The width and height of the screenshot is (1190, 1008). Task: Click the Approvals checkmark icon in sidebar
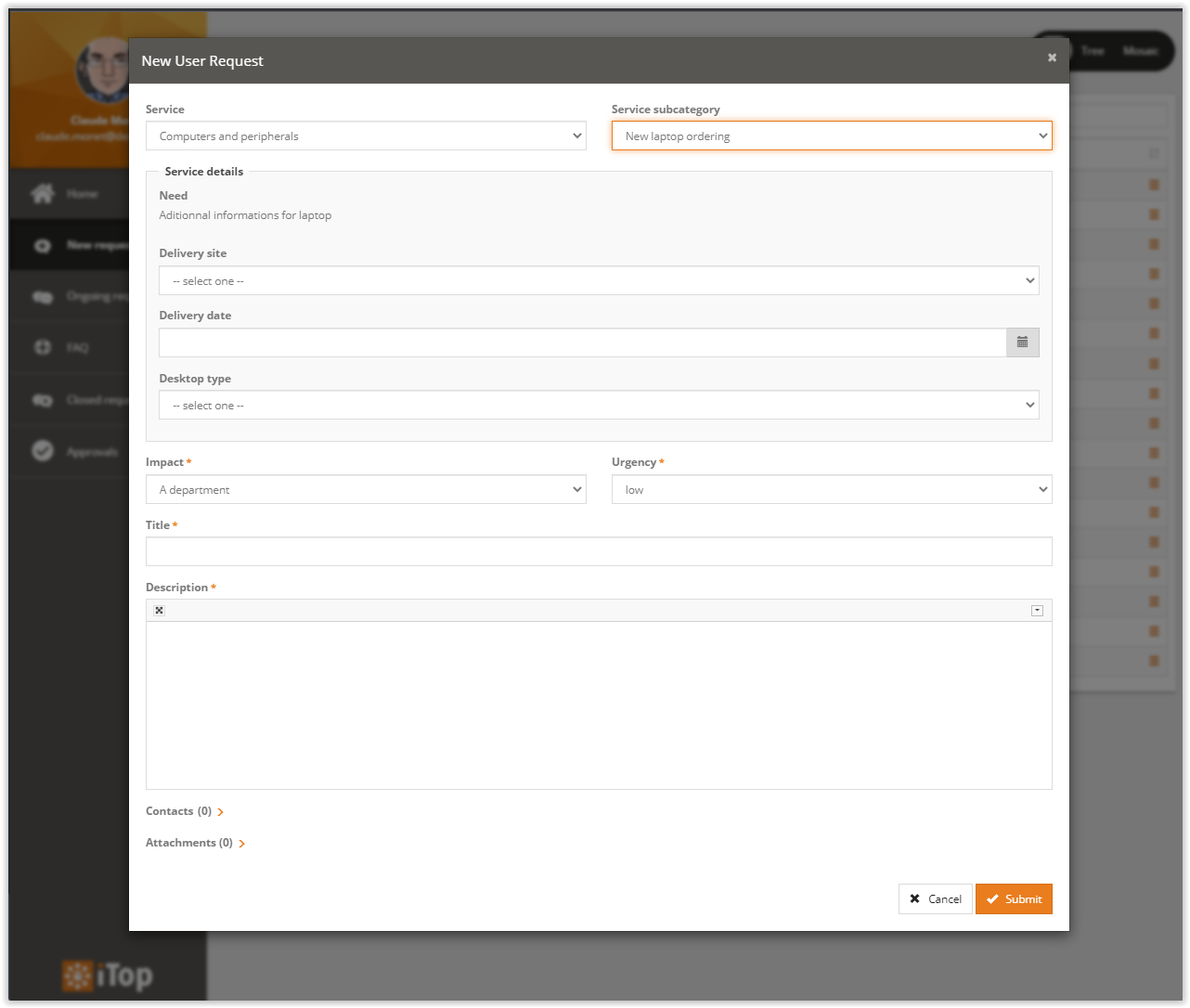43,451
